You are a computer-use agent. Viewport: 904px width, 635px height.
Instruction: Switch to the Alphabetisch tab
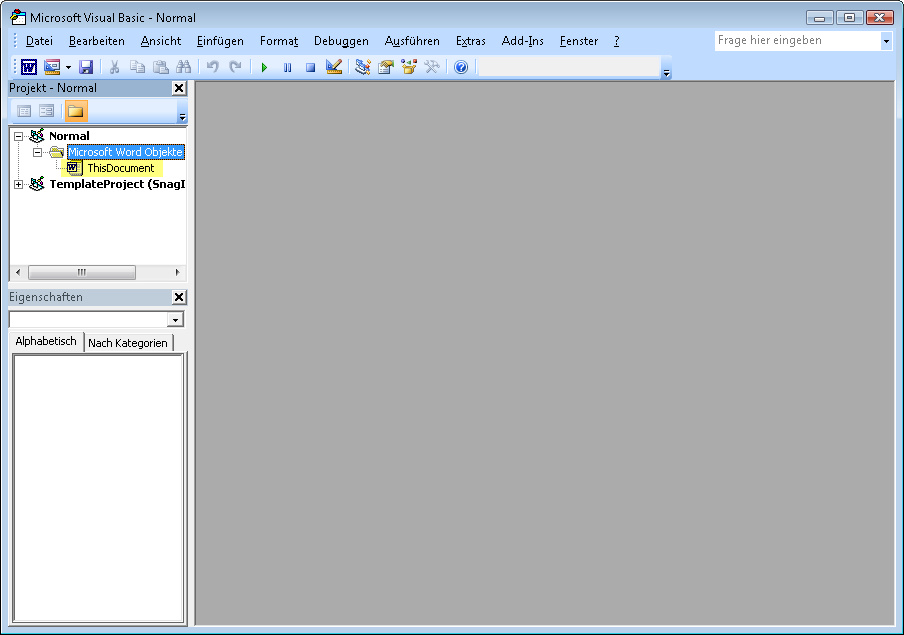click(x=46, y=341)
